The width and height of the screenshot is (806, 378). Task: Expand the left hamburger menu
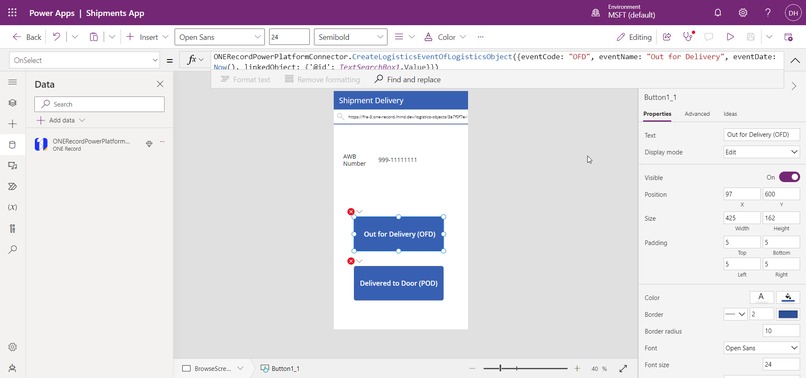point(12,82)
